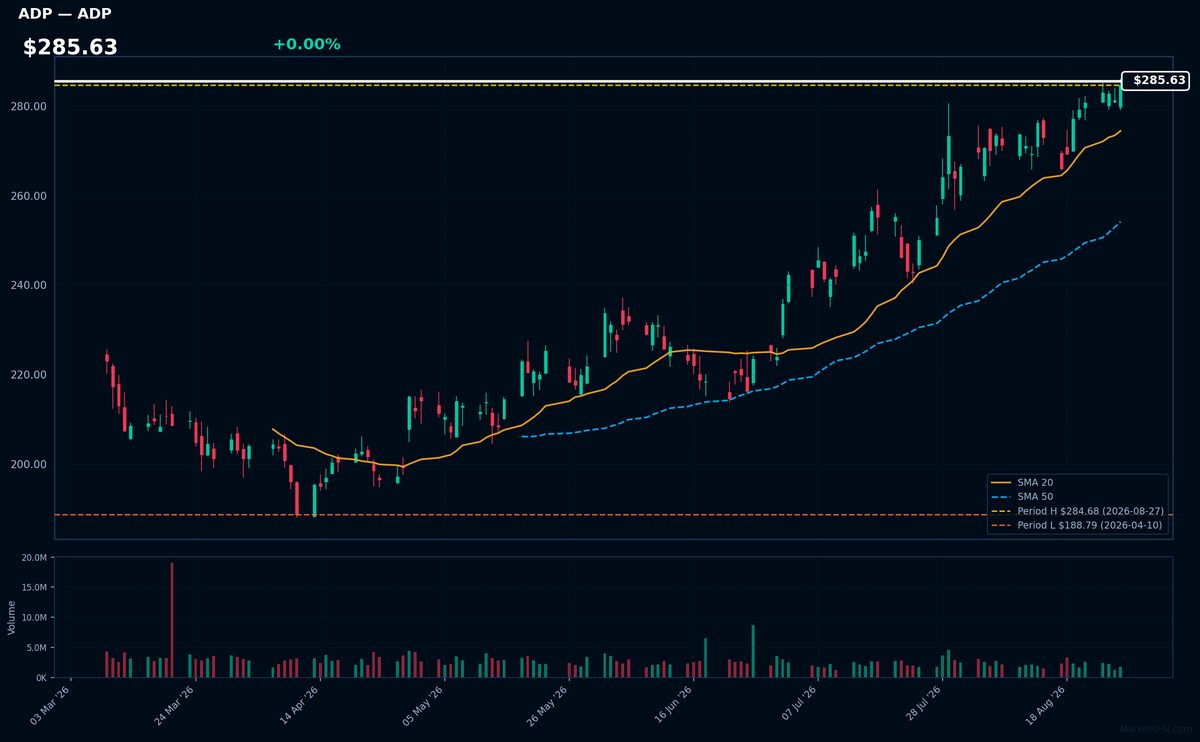
Task: Click the tallest volume spike bar in March
Action: [x=172, y=620]
